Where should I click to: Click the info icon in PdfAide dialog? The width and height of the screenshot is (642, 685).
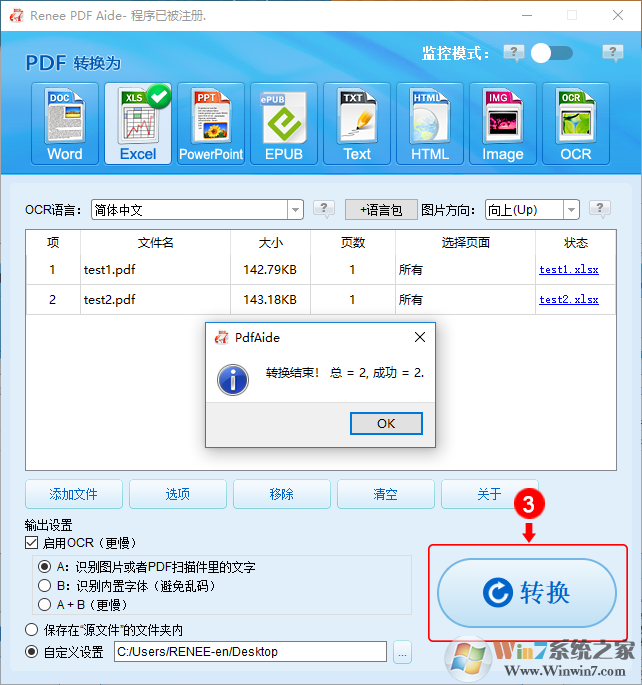pyautogui.click(x=233, y=380)
